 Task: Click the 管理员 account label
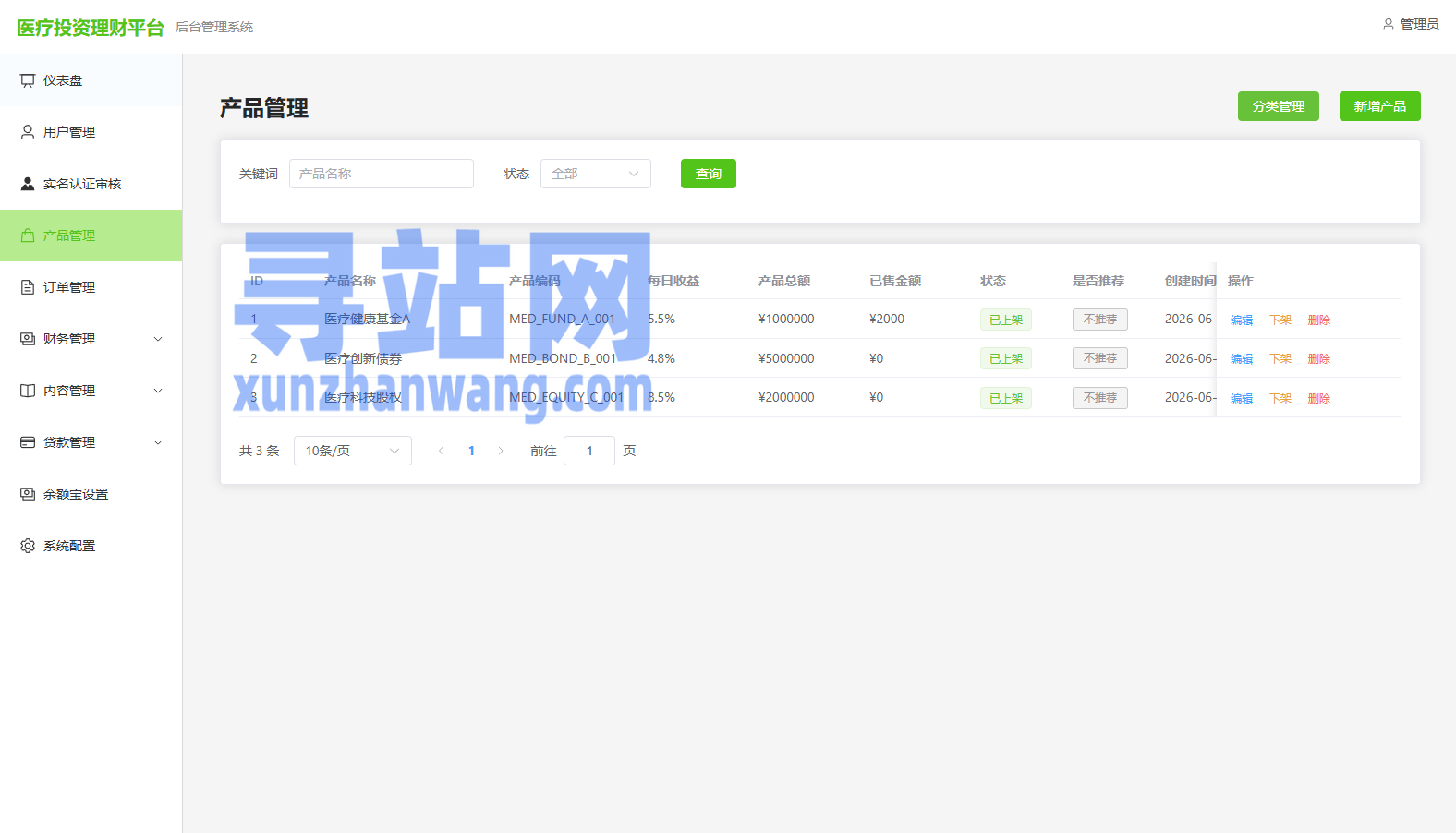coord(1419,24)
